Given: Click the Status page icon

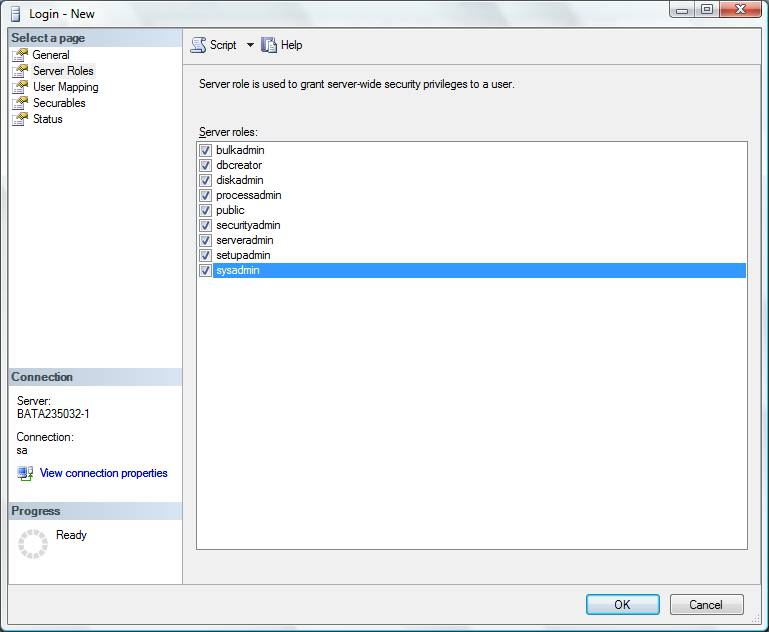Looking at the screenshot, I should [x=20, y=119].
